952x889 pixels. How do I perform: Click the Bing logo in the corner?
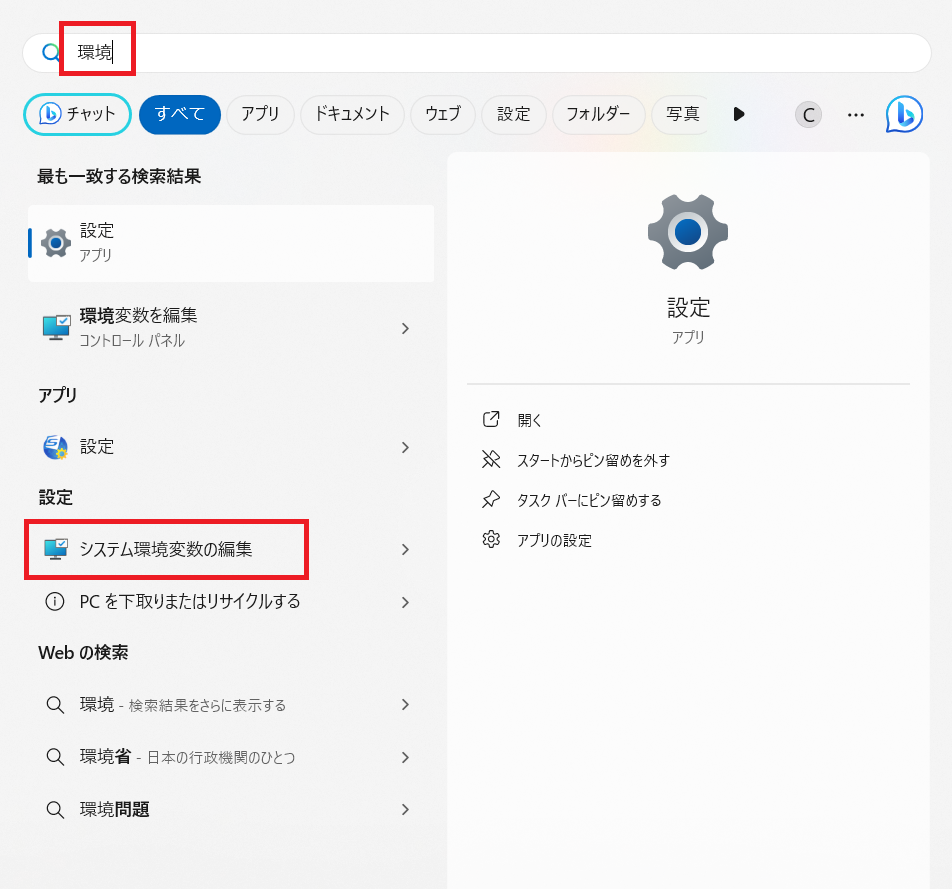(903, 115)
